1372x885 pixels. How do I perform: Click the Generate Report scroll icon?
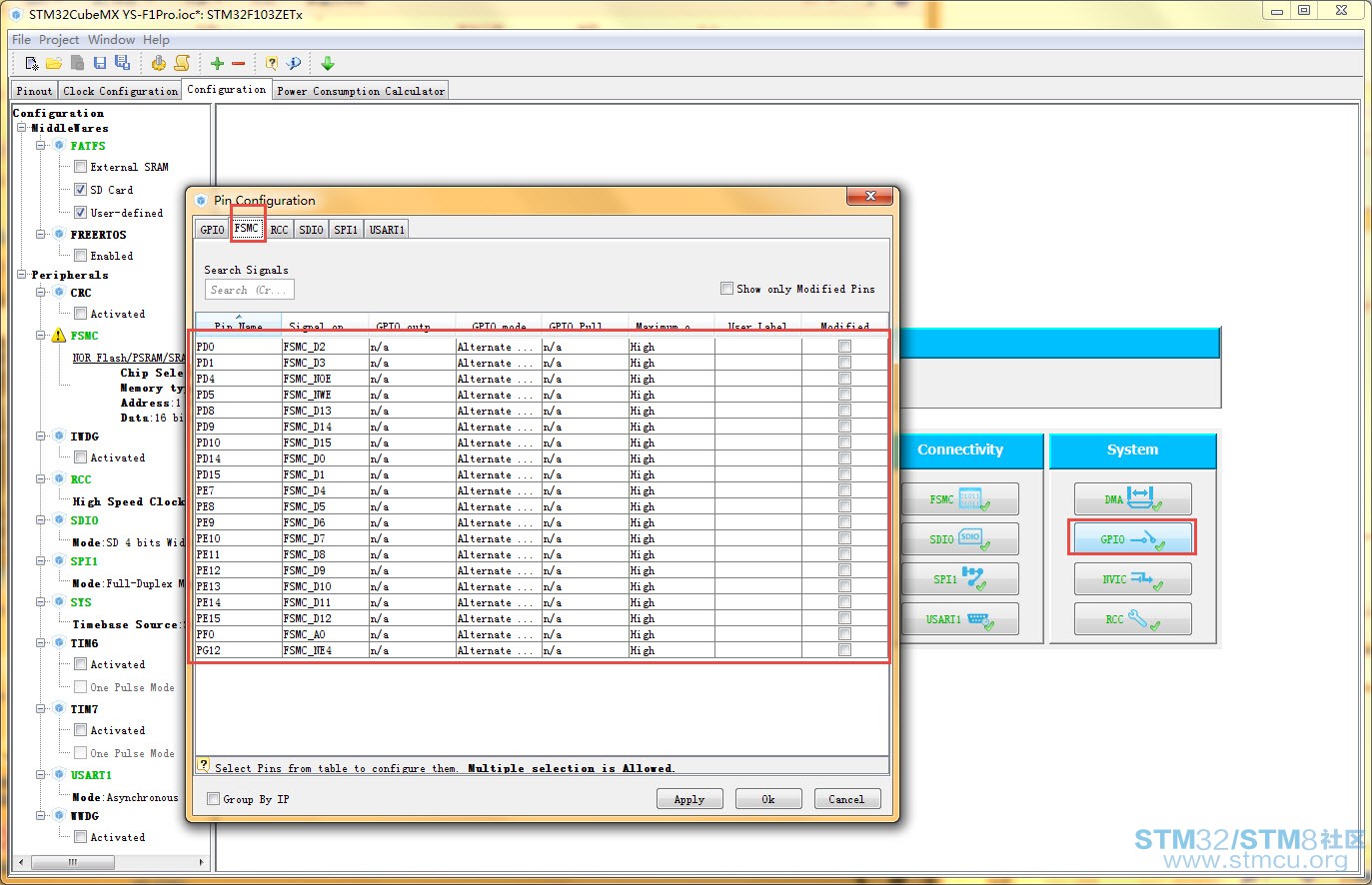182,63
